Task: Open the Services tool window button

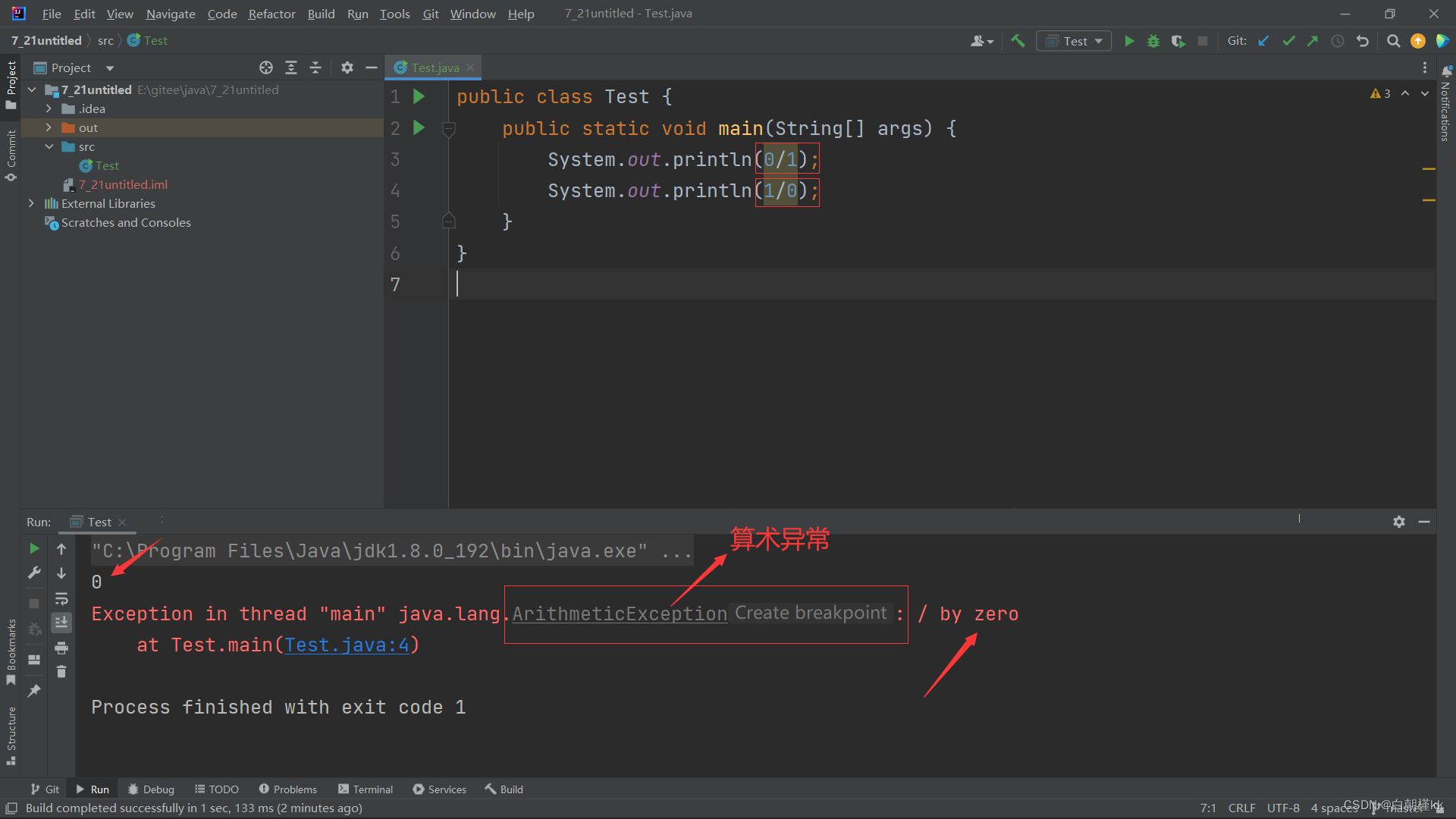Action: coord(439,789)
